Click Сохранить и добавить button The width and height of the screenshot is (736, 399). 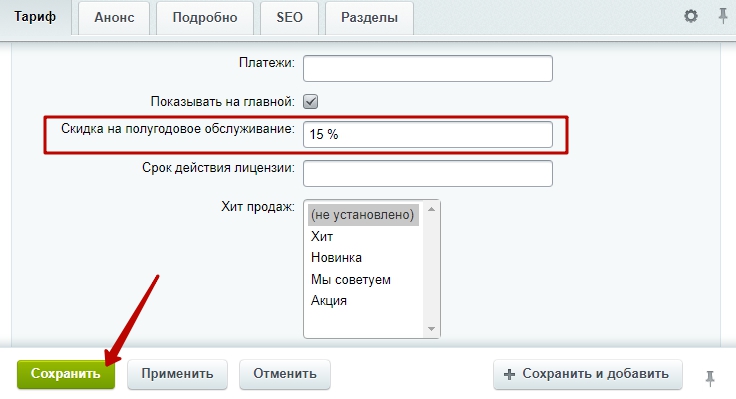pyautogui.click(x=588, y=374)
